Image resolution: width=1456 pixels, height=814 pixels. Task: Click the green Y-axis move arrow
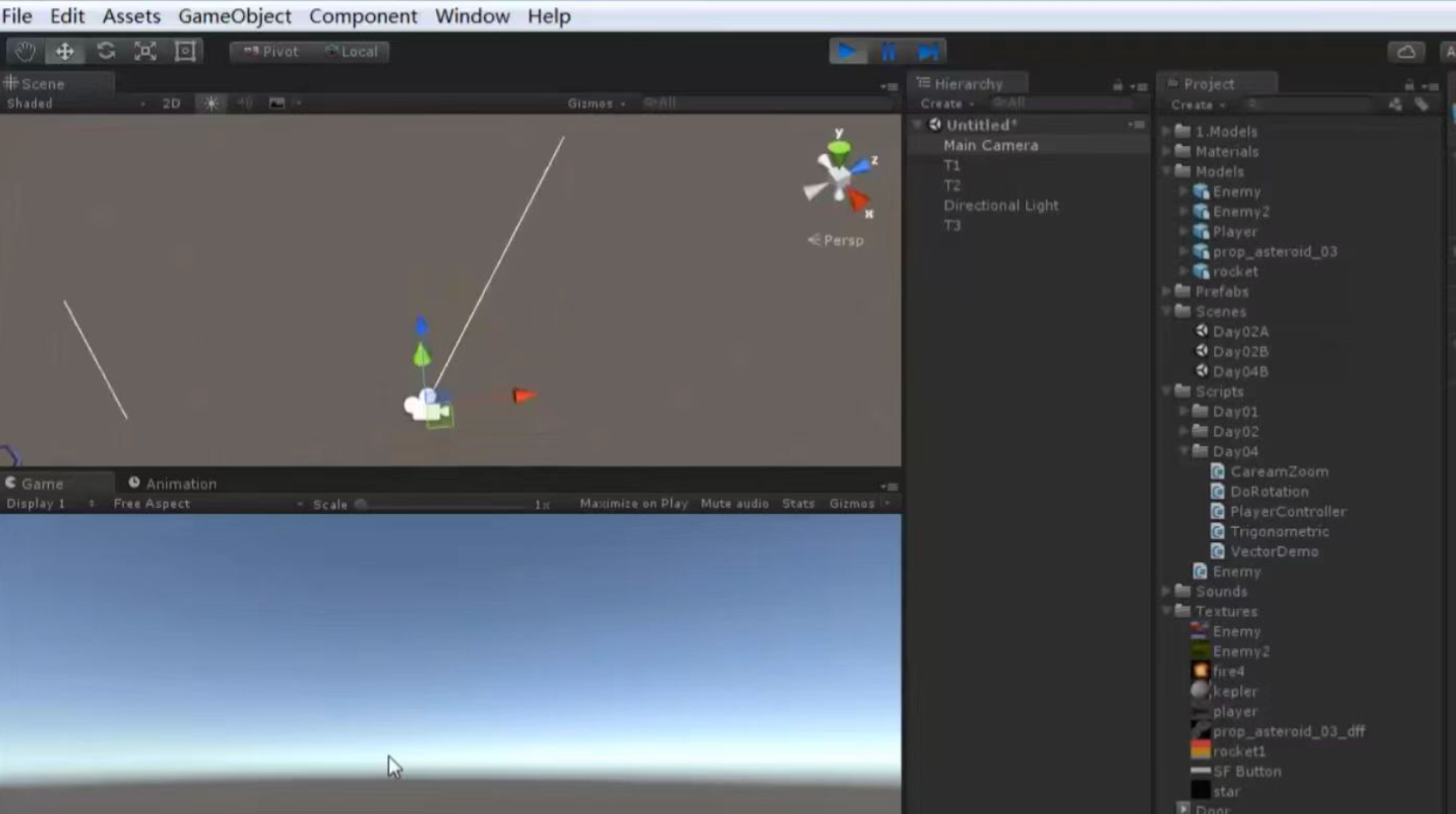pyautogui.click(x=422, y=355)
